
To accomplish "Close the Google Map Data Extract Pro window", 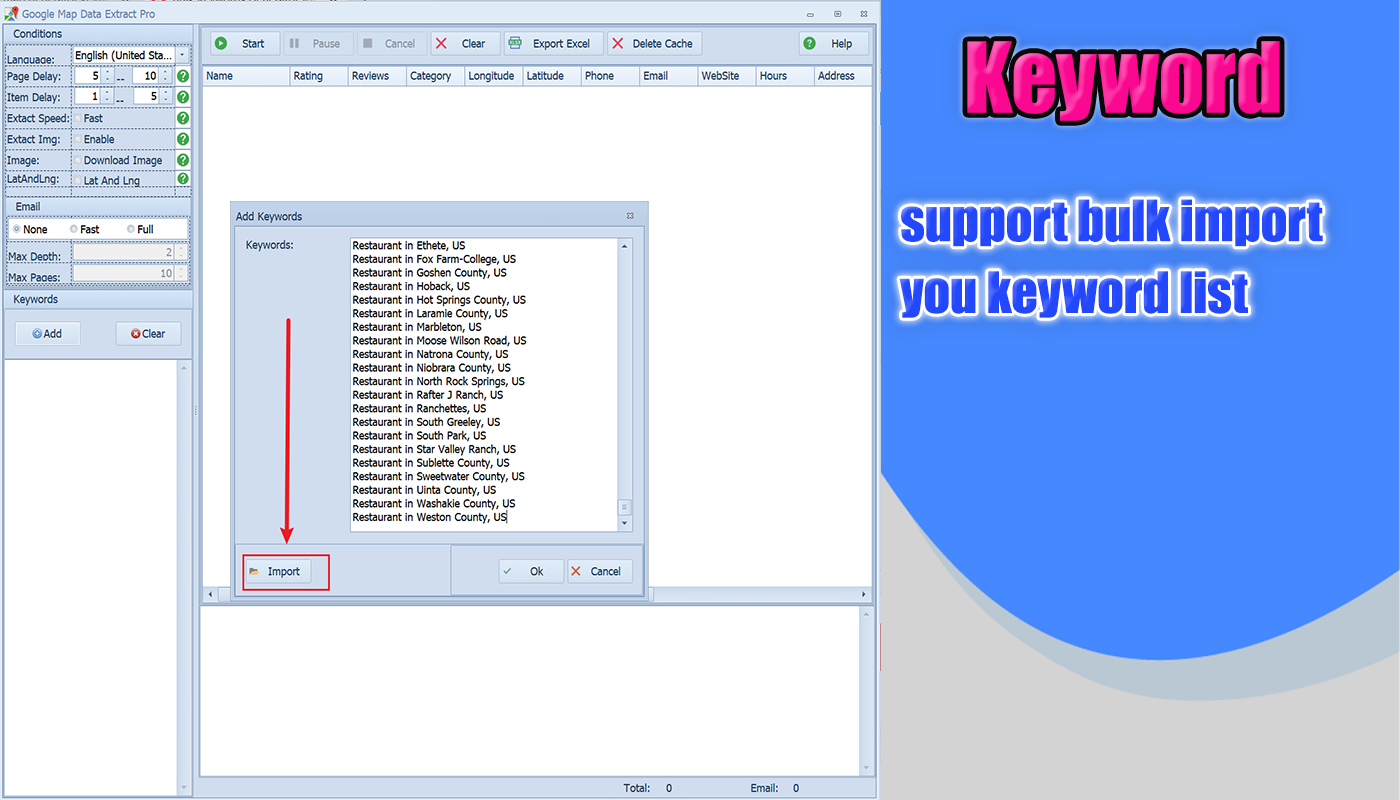I will (864, 14).
